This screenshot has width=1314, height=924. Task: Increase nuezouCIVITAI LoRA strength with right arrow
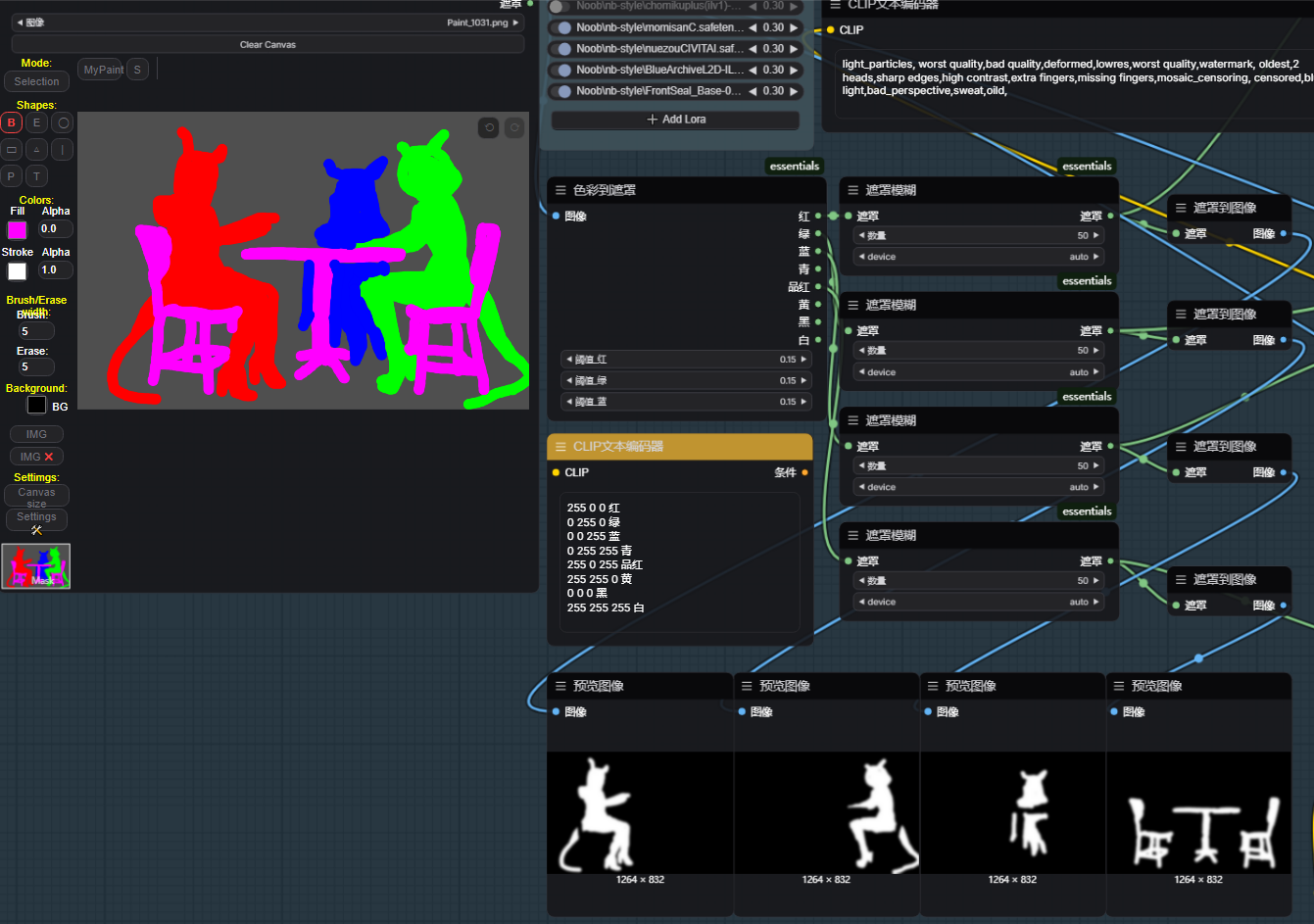pos(794,49)
